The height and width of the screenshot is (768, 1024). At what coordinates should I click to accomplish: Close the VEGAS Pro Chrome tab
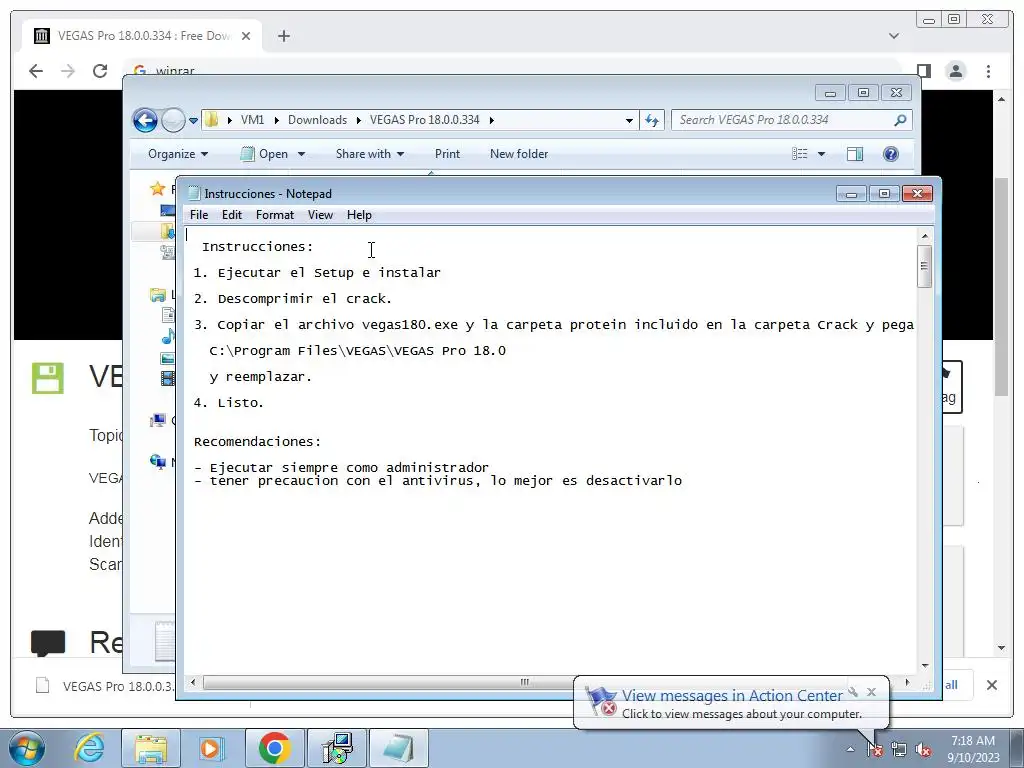pyautogui.click(x=246, y=36)
